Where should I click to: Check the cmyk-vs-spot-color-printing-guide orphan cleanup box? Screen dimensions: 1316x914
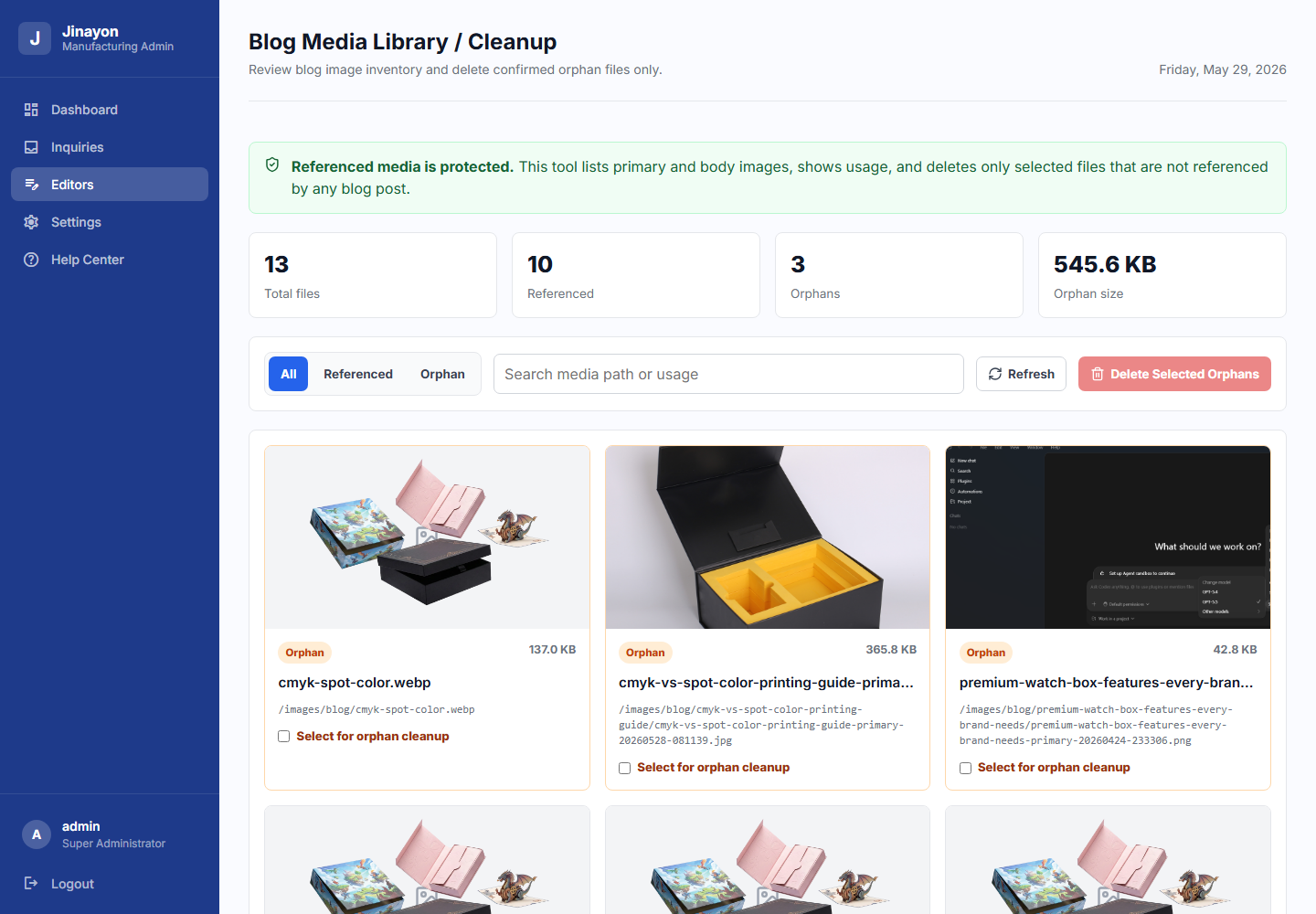tap(624, 768)
